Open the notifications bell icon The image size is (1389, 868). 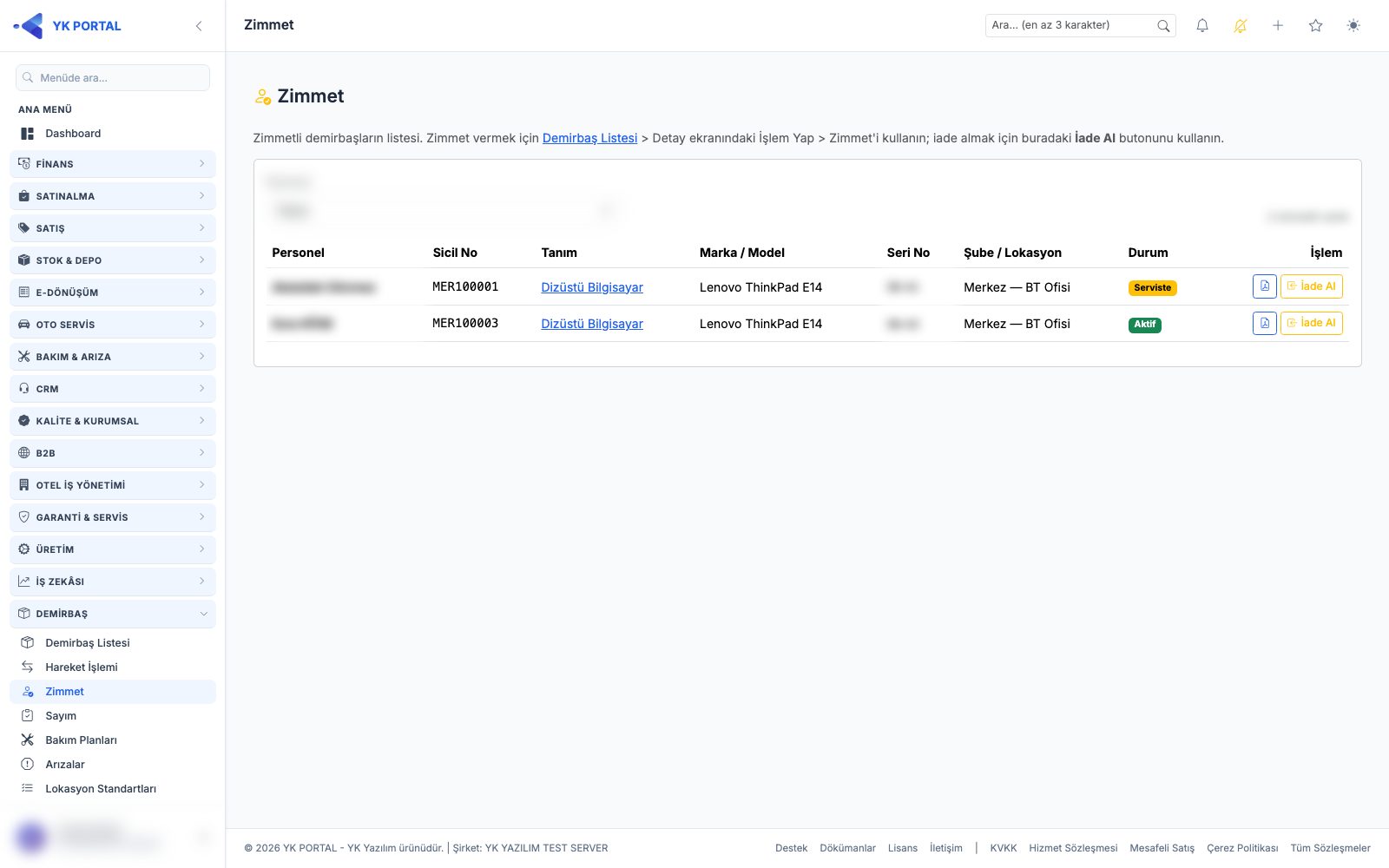(x=1202, y=26)
